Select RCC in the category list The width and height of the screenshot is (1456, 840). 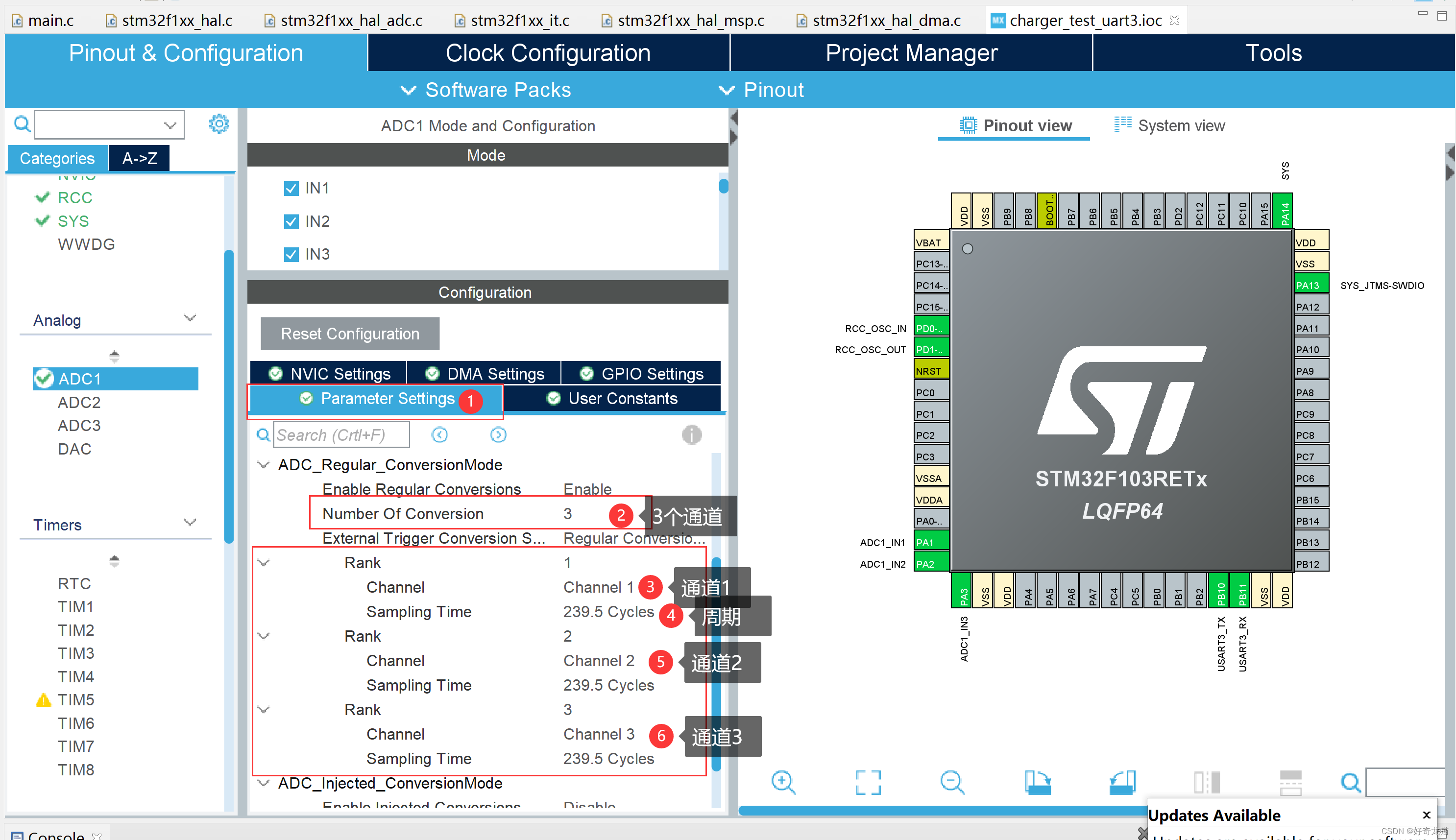[x=75, y=198]
